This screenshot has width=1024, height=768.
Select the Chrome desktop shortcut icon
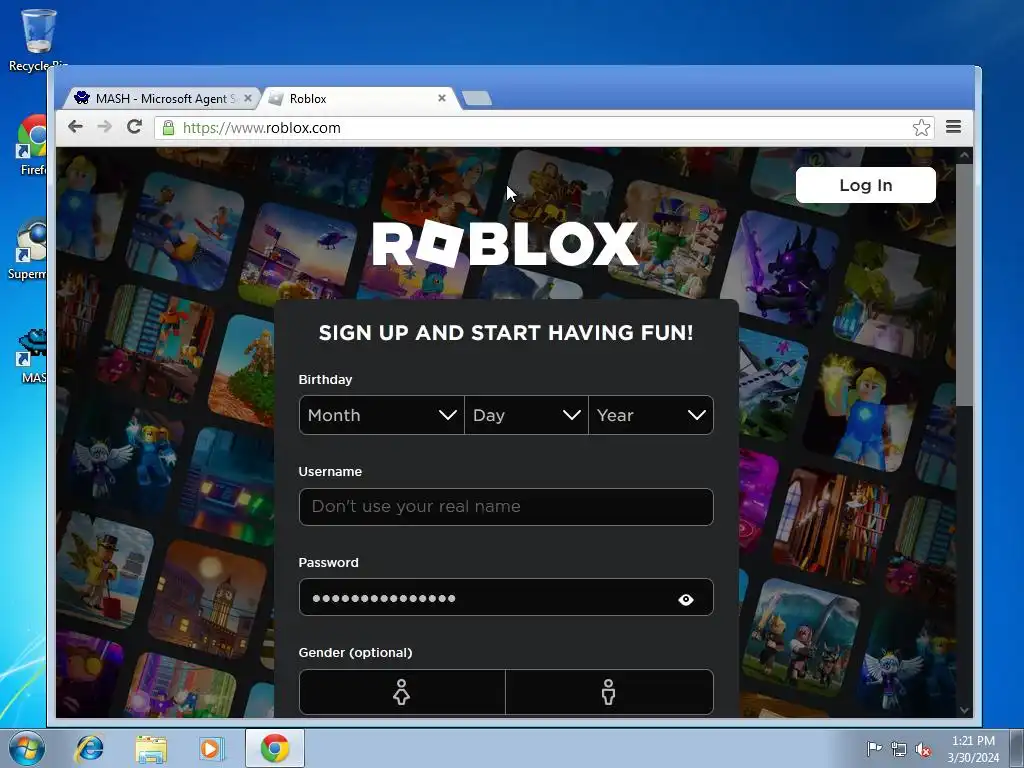point(31,145)
